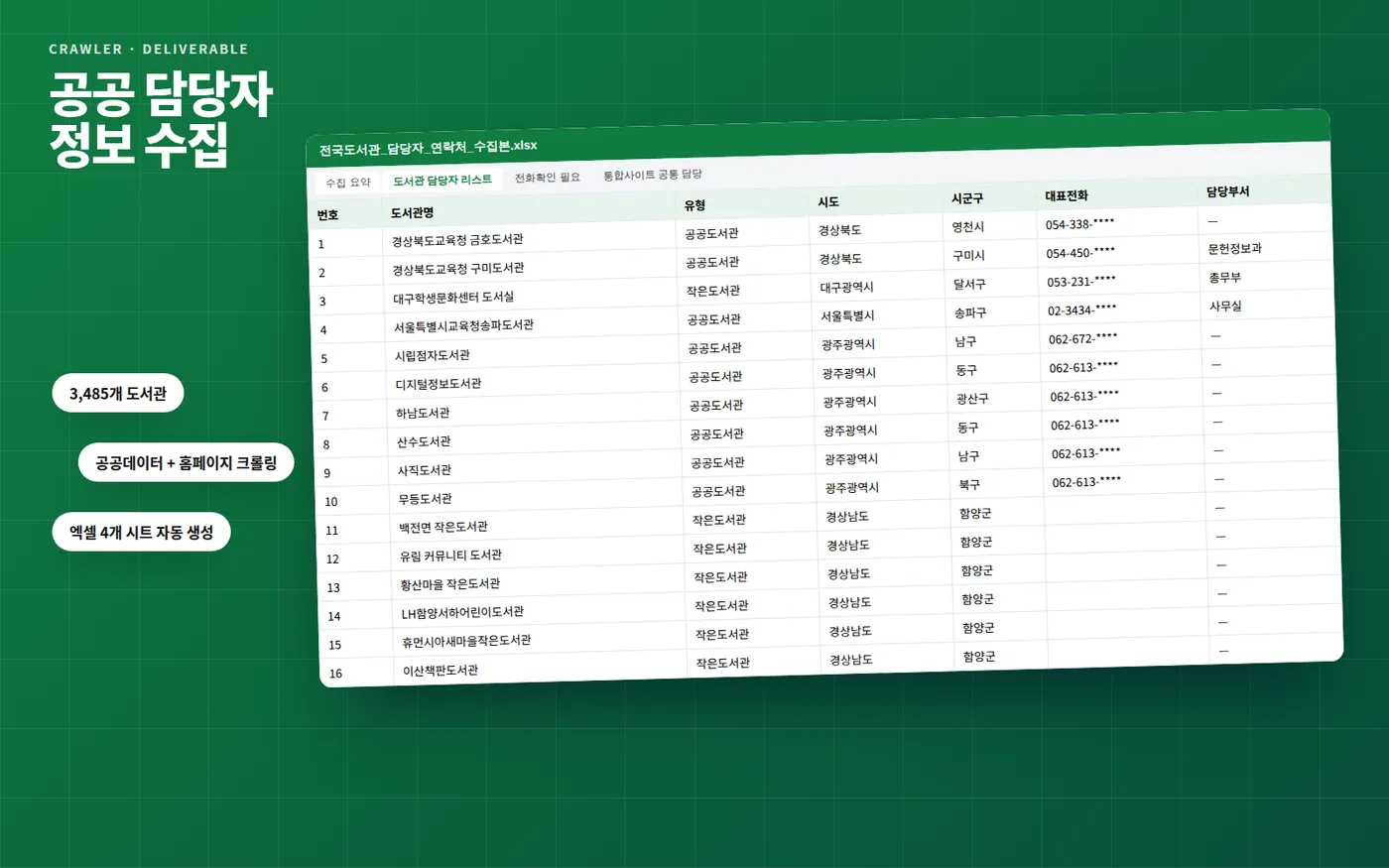1389x868 pixels.
Task: Click phone number 062-672-****
Action: (1083, 338)
